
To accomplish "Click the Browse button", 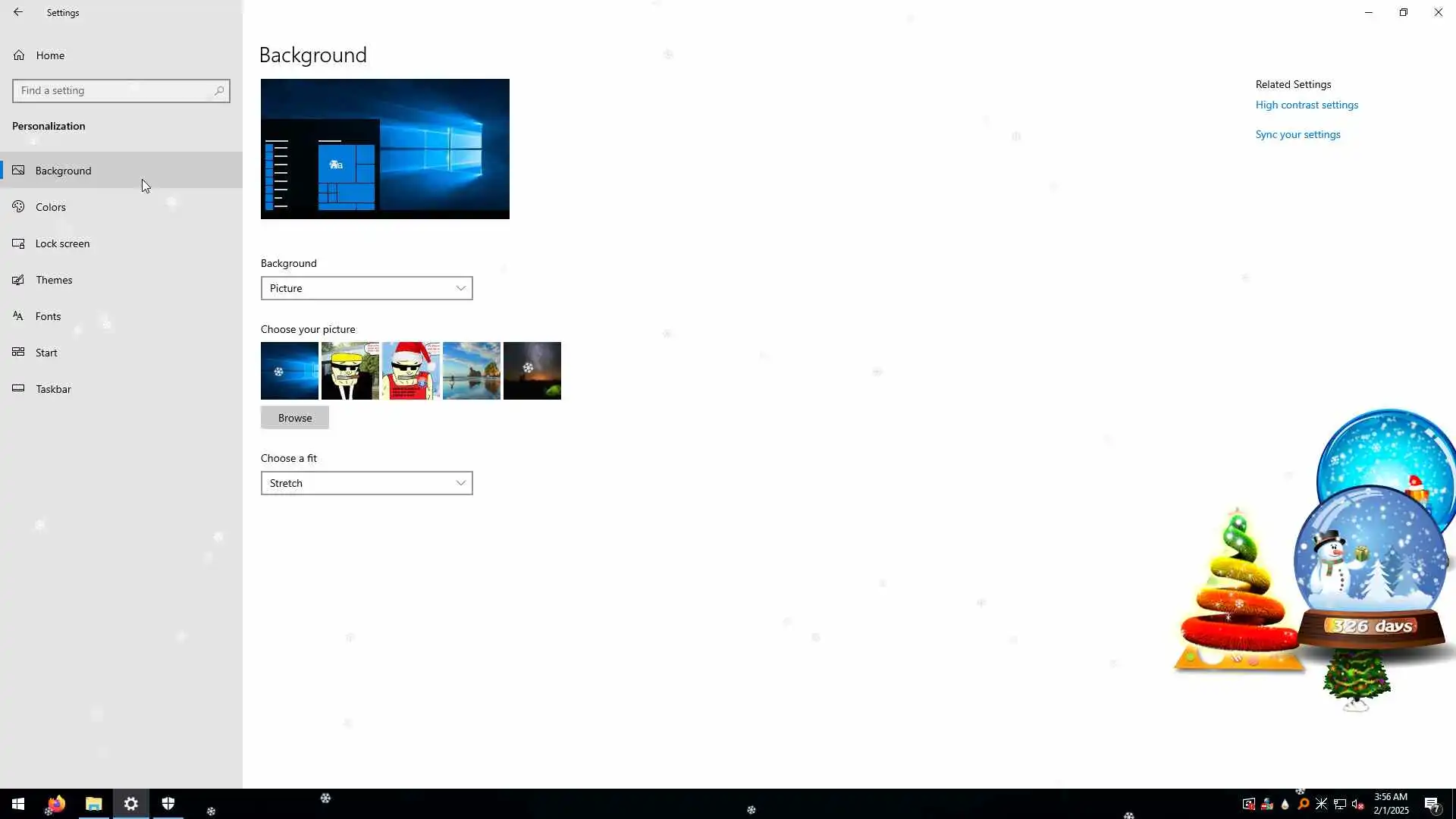I will pos(294,418).
